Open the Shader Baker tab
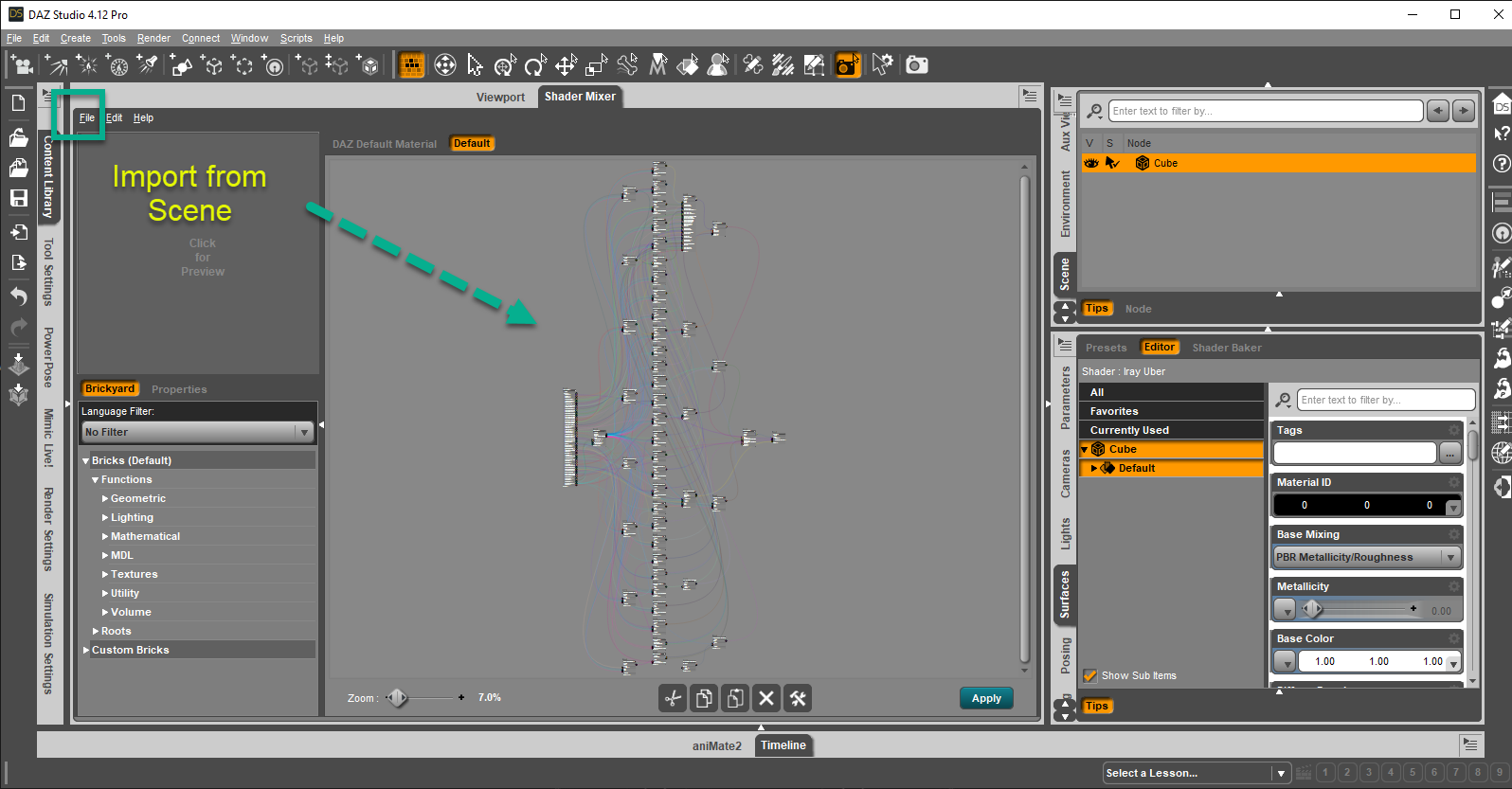Image resolution: width=1512 pixels, height=789 pixels. (x=1227, y=348)
